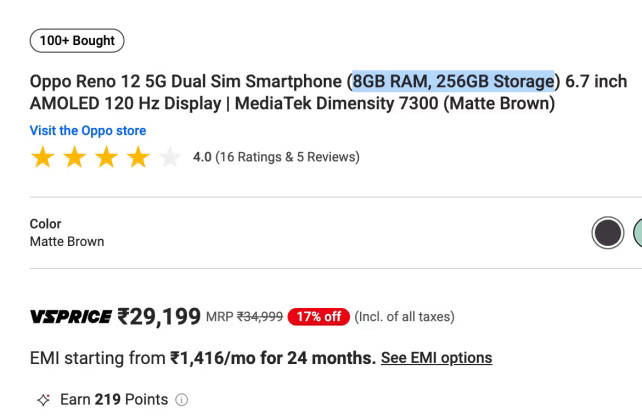Viewport: 642px width, 420px height.
Task: Click the first yellow rating star
Action: pyautogui.click(x=43, y=157)
